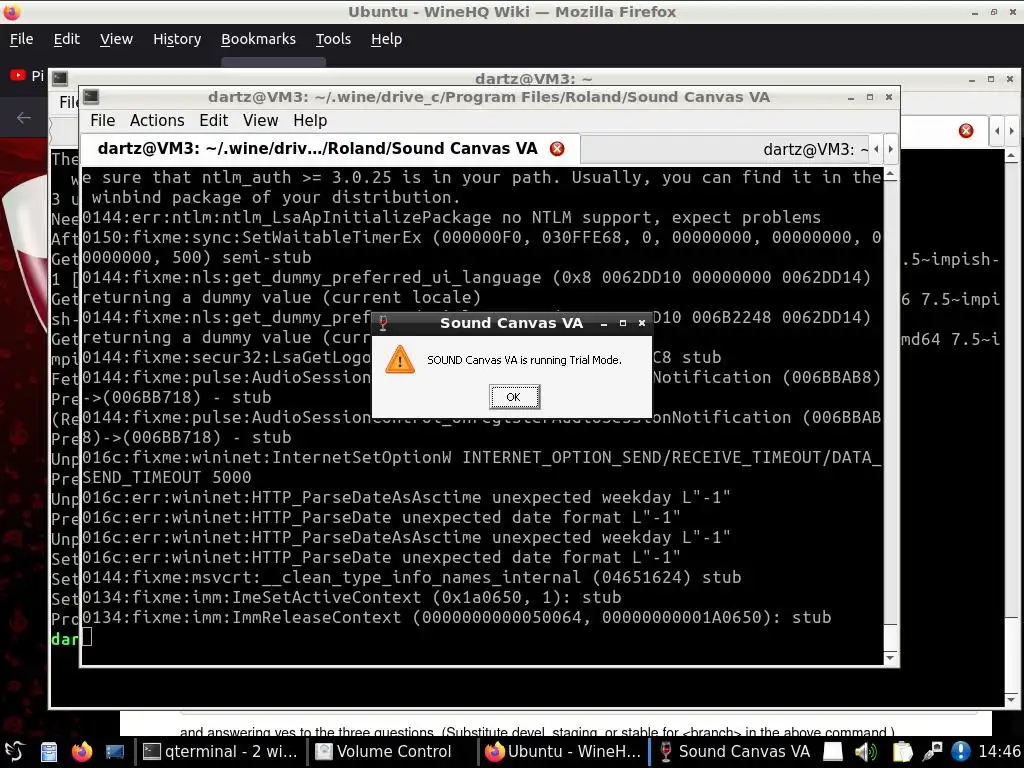
Task: Open the Edit menu in front qterminal window
Action: click(214, 121)
